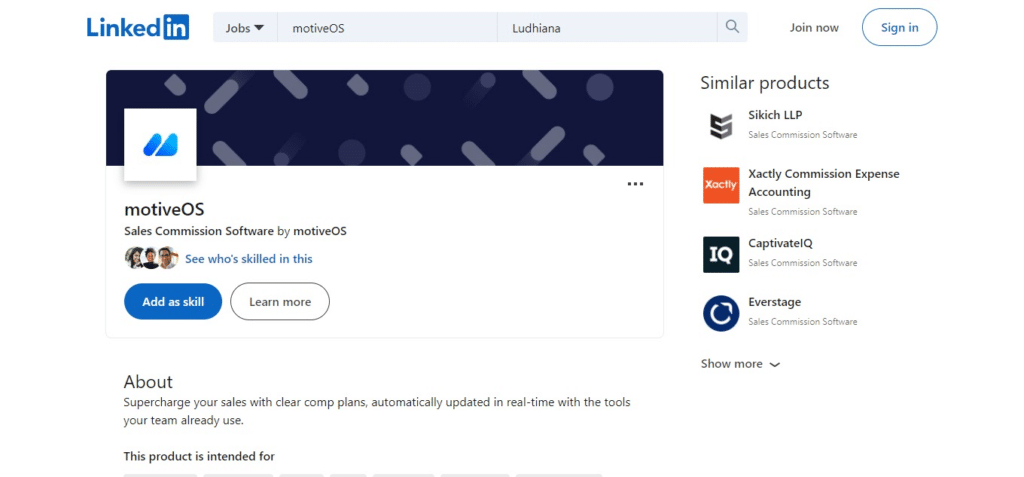
Task: Select the CaptivateIQ logo icon
Action: 721,254
